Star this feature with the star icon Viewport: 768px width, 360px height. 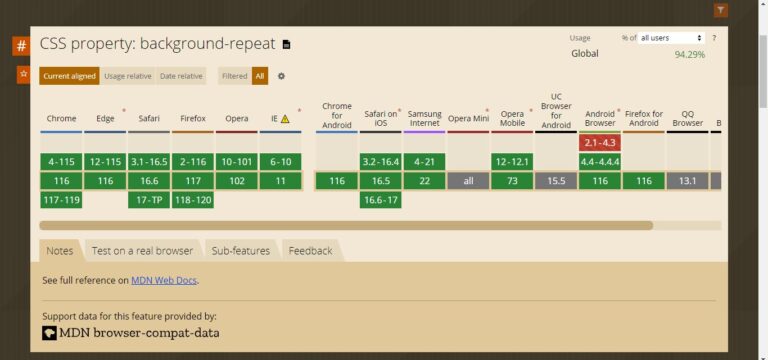point(23,75)
